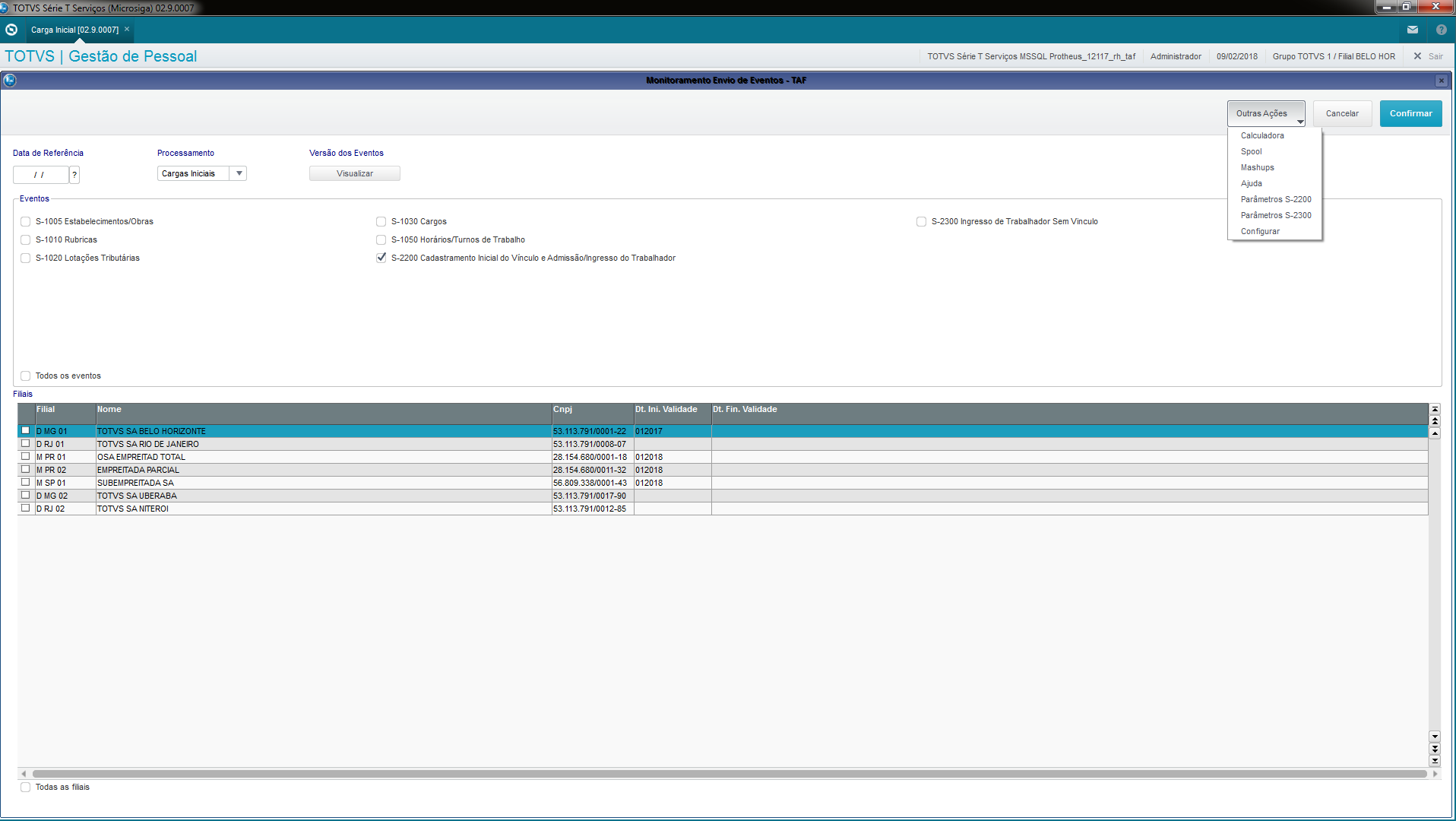Tick the checkbox for filial M SP 01

point(26,483)
